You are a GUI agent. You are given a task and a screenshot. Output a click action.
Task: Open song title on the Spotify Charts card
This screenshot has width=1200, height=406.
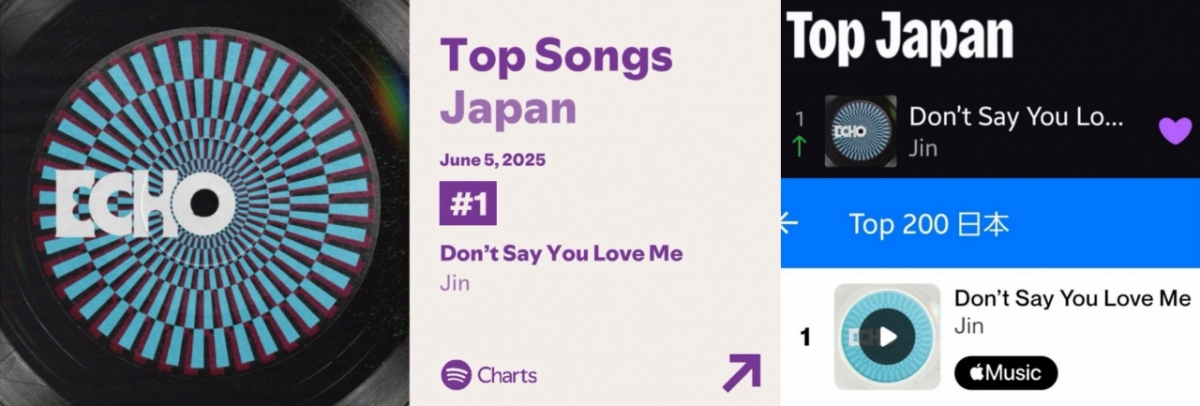(x=561, y=253)
